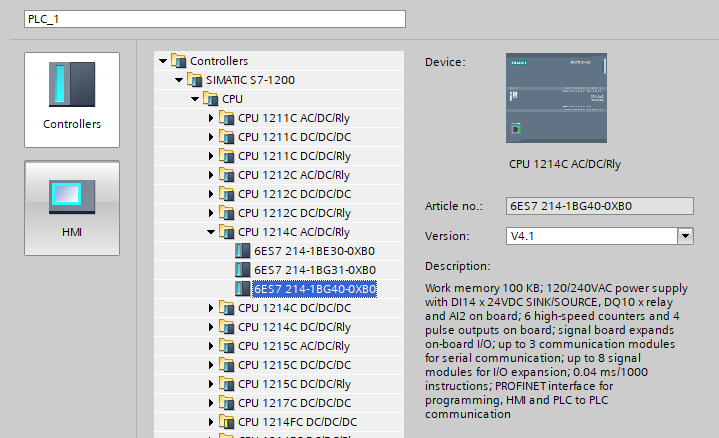The image size is (719, 438).
Task: Click module icon of 6ES7 214-1BG40-0XB0
Action: click(243, 289)
